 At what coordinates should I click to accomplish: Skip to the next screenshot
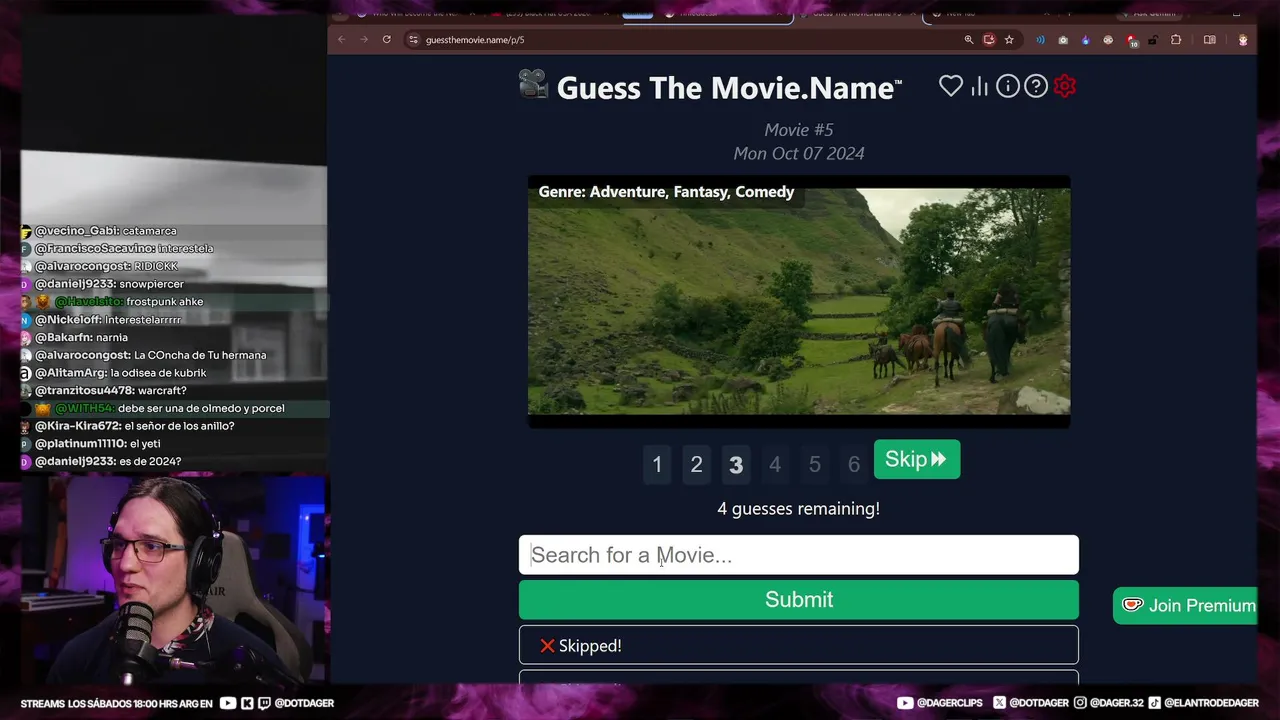pos(917,459)
